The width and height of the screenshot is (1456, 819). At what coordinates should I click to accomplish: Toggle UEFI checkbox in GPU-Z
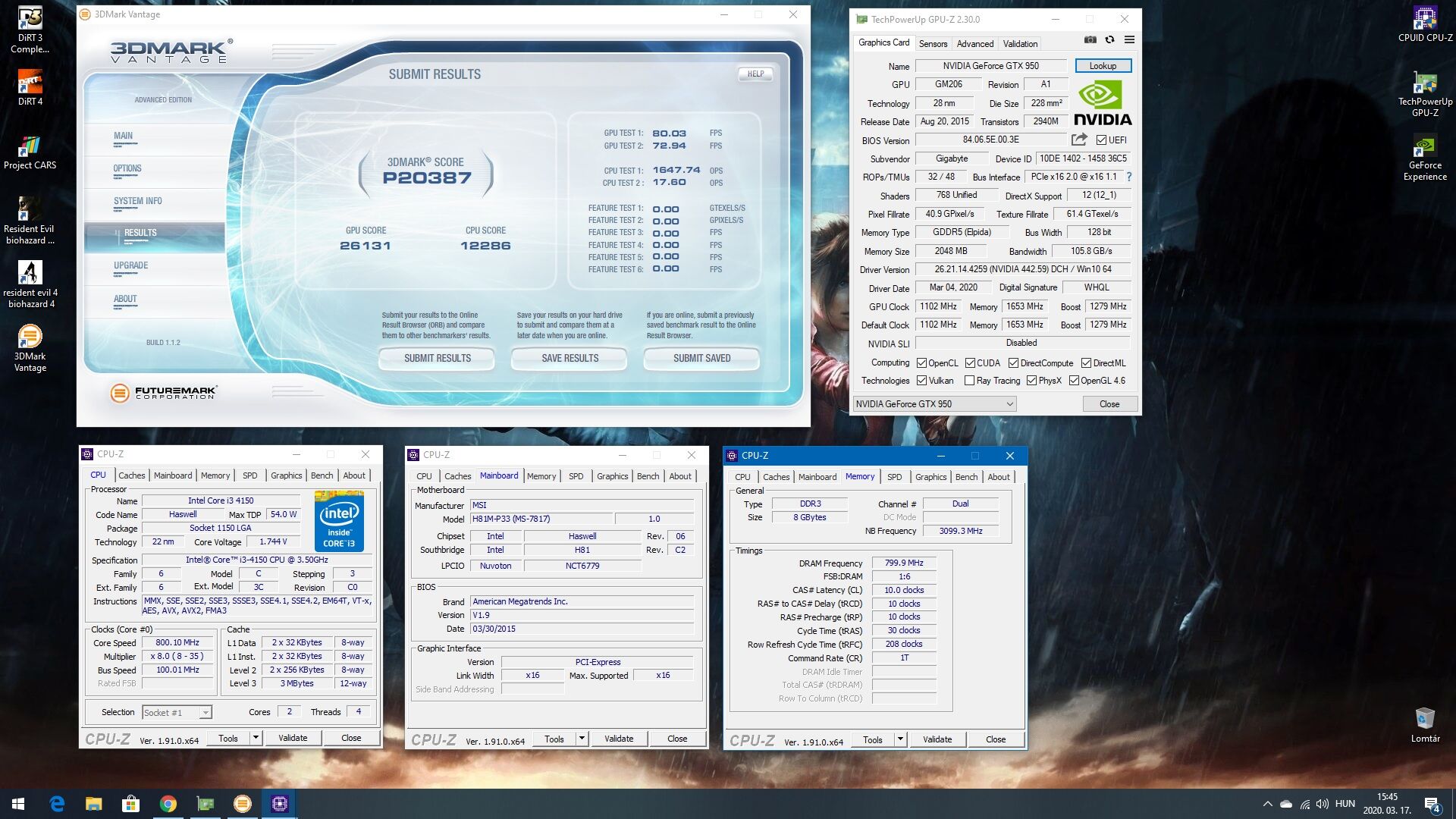pyautogui.click(x=1101, y=140)
